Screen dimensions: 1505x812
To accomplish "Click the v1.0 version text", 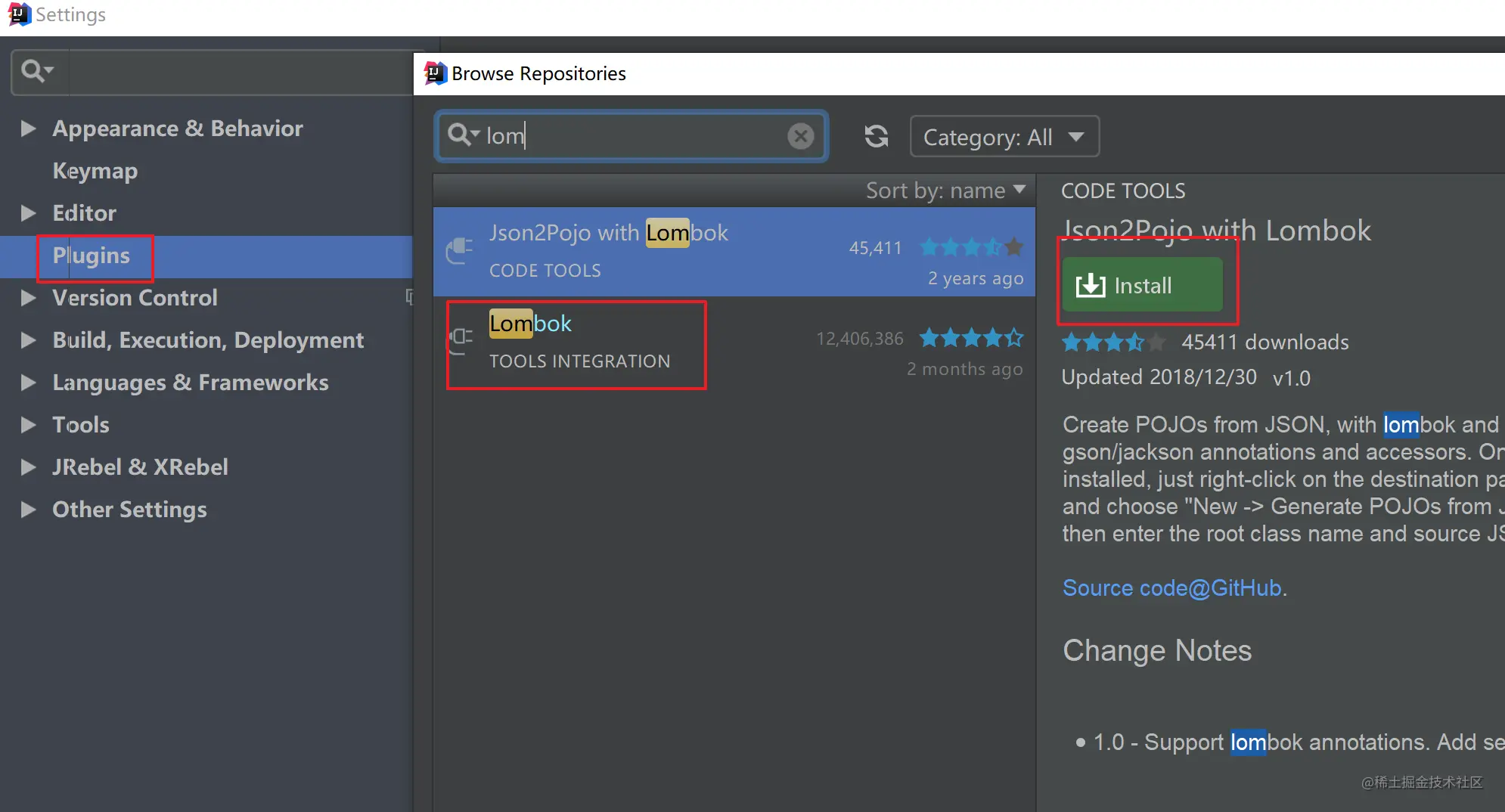I will pyautogui.click(x=1291, y=378).
